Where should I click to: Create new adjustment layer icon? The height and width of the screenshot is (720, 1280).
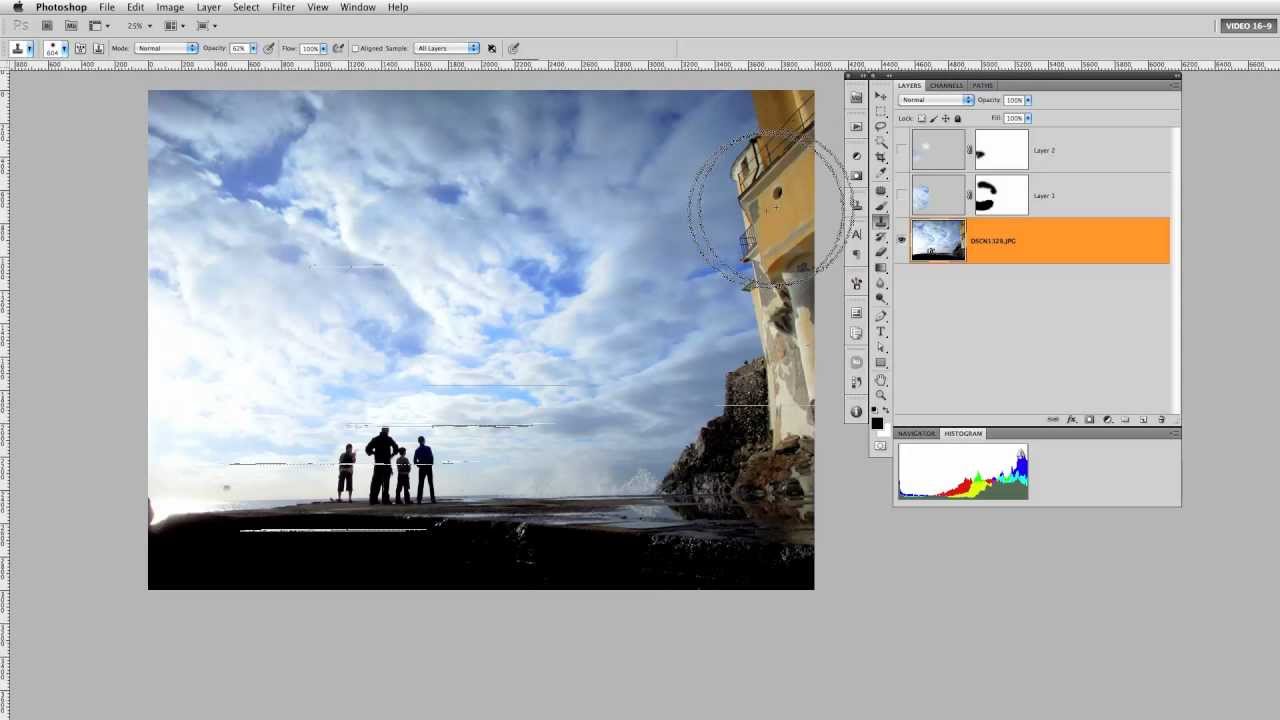click(x=1107, y=419)
